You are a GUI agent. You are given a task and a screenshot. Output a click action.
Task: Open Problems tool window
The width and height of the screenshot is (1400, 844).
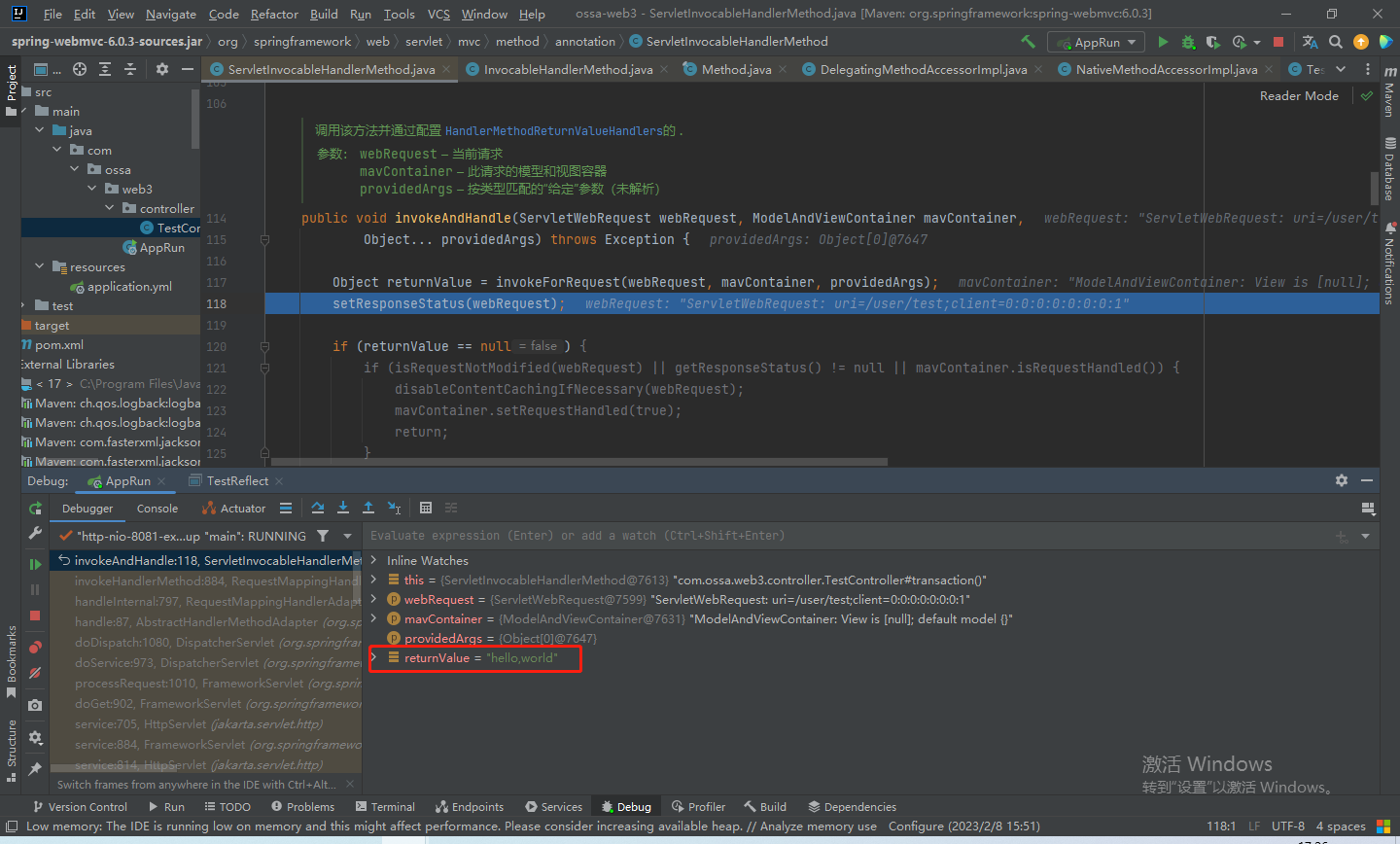(302, 807)
